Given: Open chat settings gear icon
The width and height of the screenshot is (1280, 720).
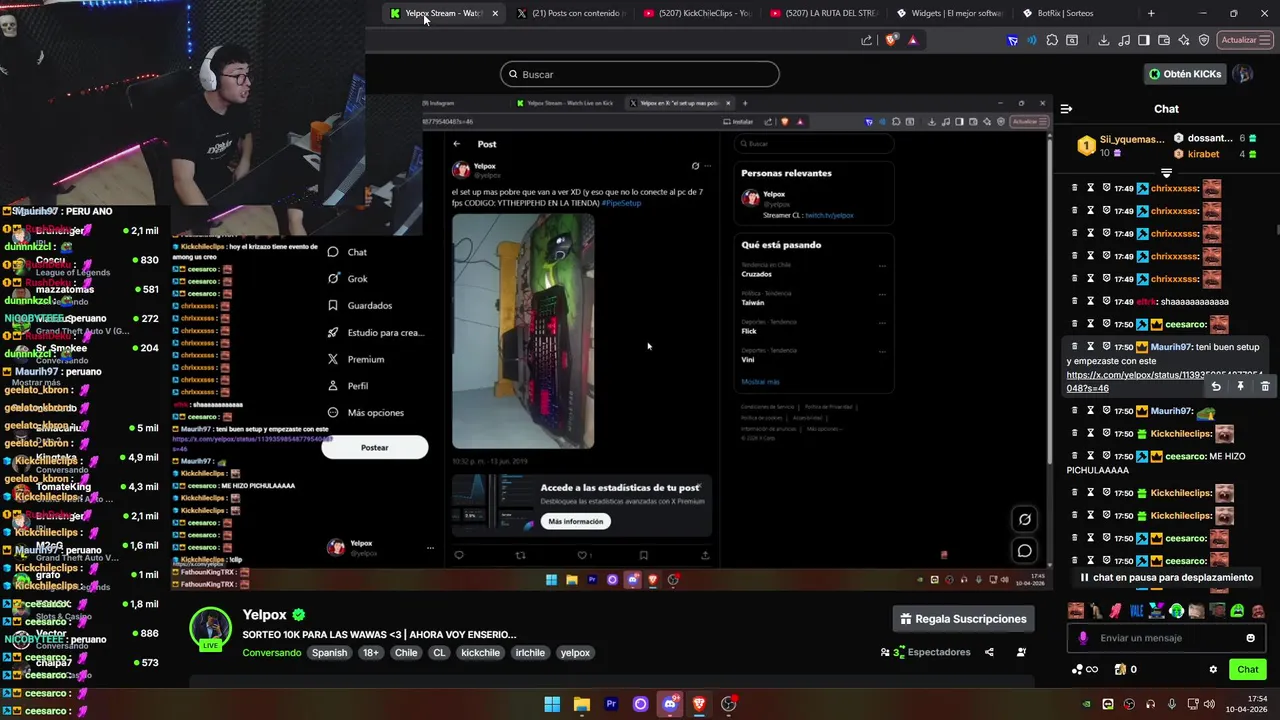Looking at the screenshot, I should [x=1213, y=670].
